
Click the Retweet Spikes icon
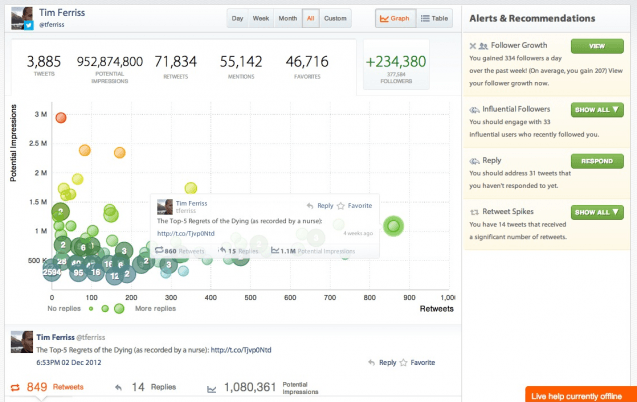(474, 212)
